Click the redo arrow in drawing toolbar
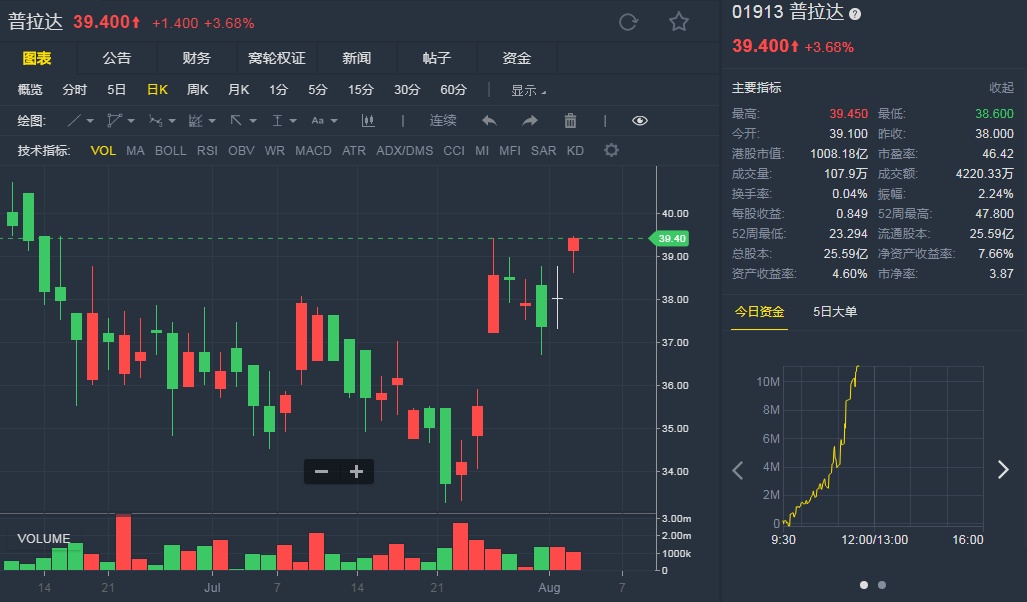The image size is (1027, 602). tap(530, 121)
